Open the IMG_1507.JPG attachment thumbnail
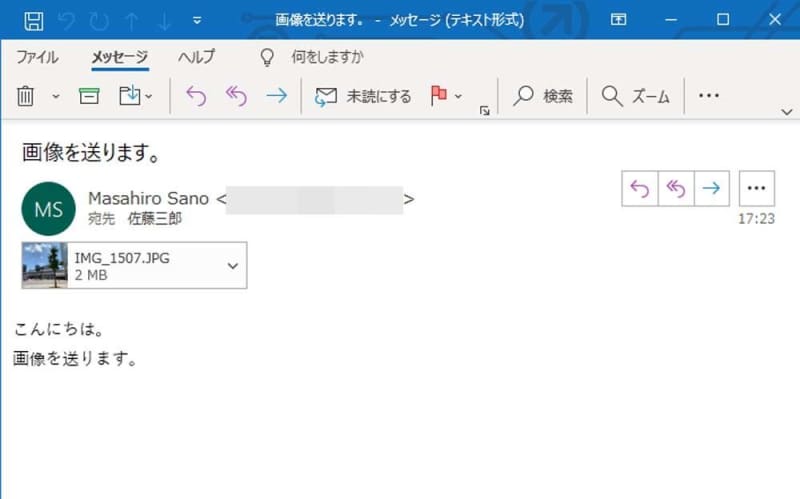This screenshot has height=499, width=800. pyautogui.click(x=45, y=265)
